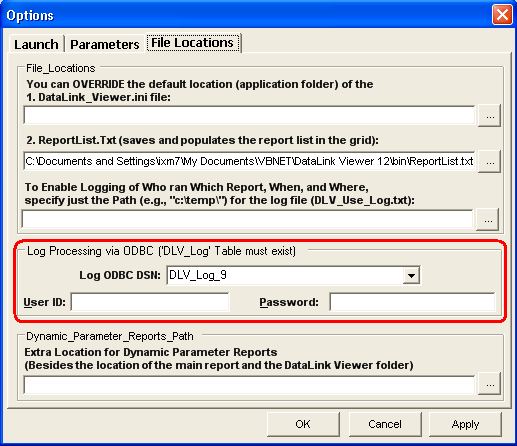Close the Options dialog window
Viewport: 517px width, 446px height.
tap(502, 15)
